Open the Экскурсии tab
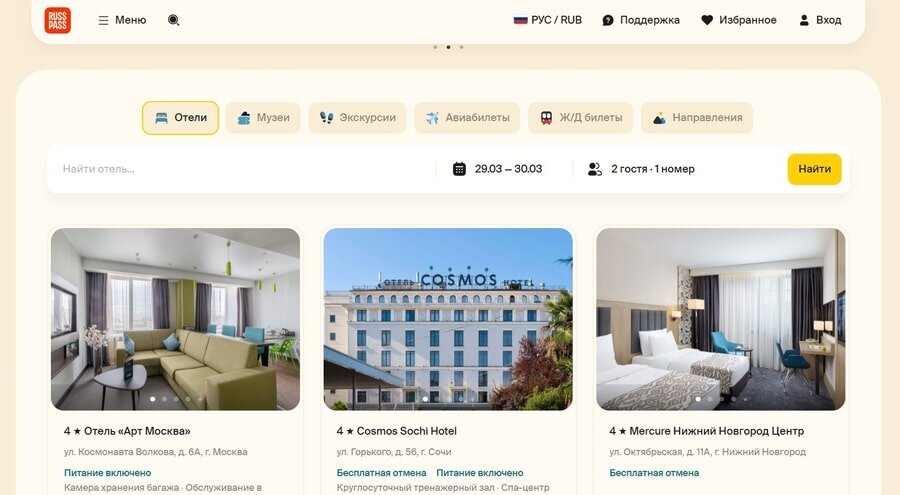The height and width of the screenshot is (495, 900). (358, 118)
